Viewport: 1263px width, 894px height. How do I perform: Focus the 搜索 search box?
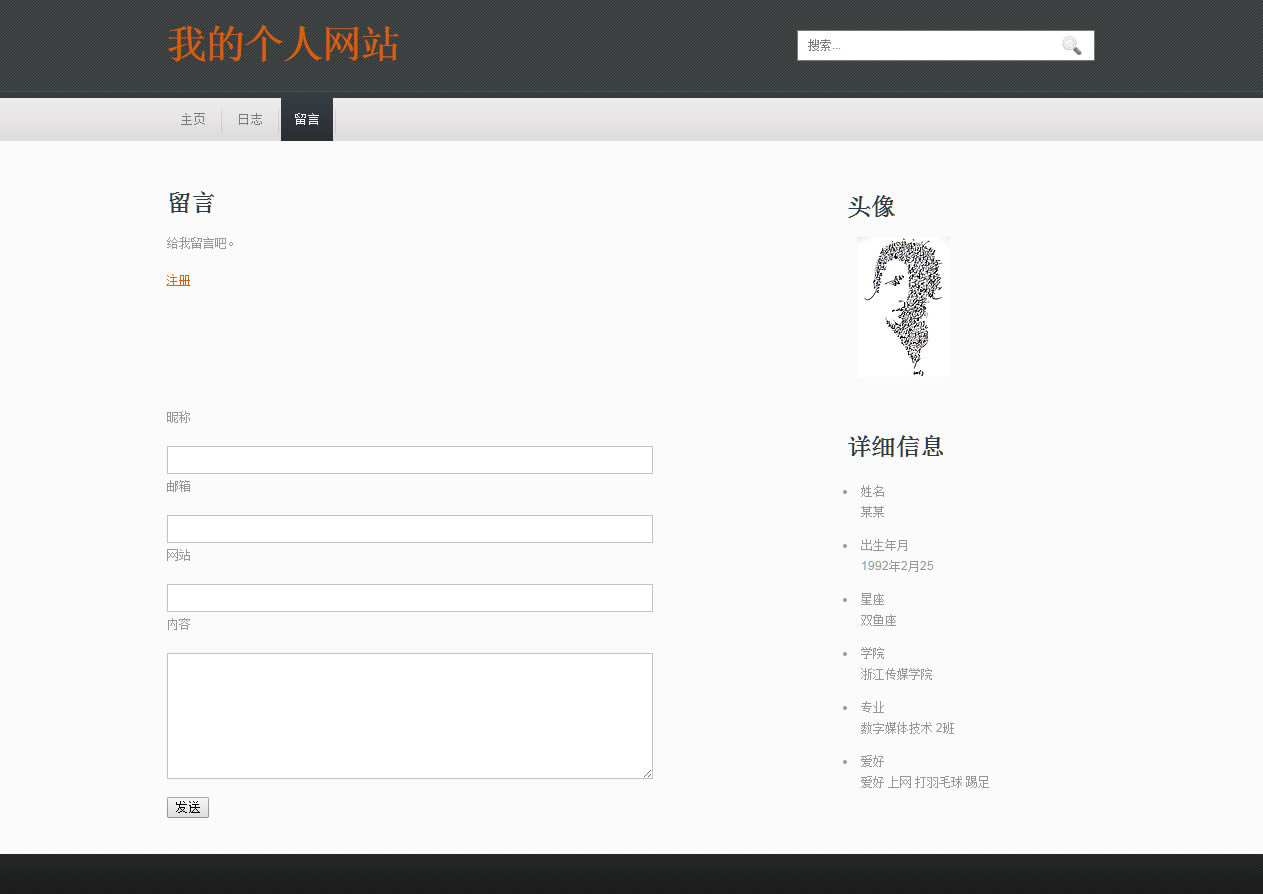point(925,46)
